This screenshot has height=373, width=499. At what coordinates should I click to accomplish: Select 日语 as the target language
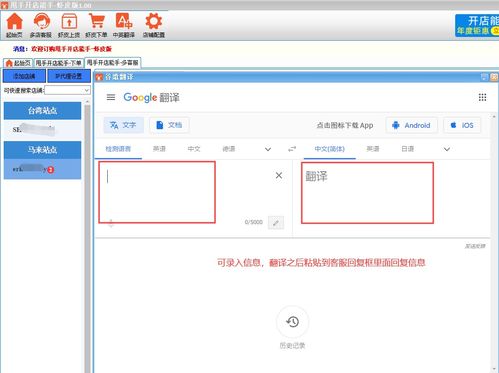407,149
